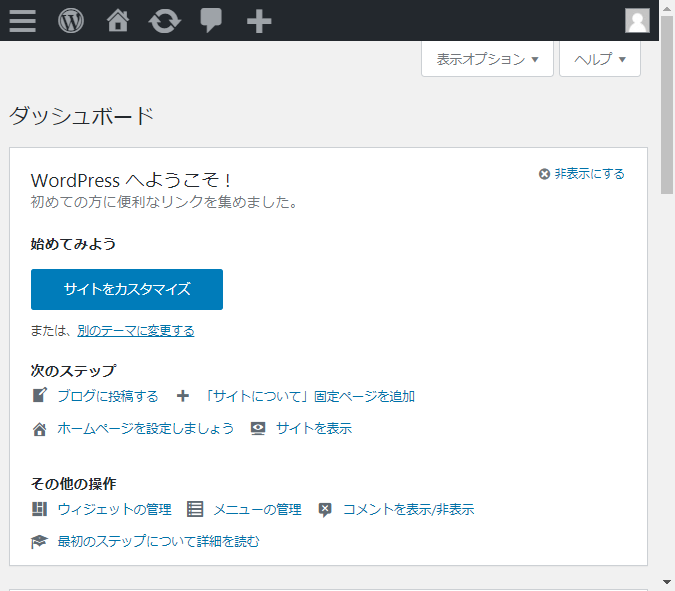675x591 pixels.
Task: Dismiss the welcome panel via 非表示にする
Action: point(581,174)
